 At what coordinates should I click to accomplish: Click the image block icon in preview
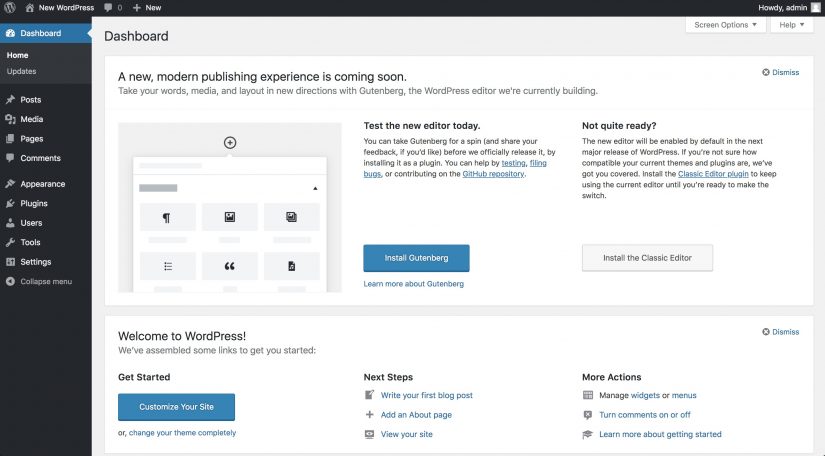(x=230, y=217)
